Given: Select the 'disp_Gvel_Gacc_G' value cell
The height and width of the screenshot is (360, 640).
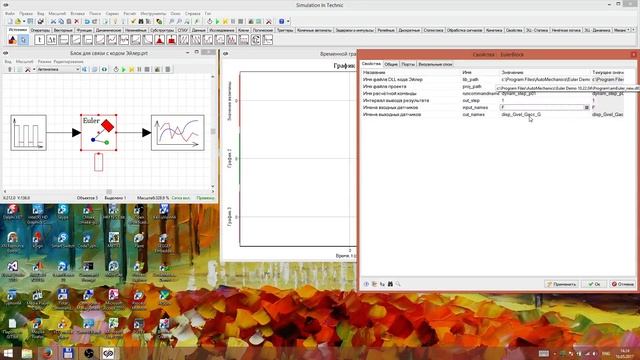Looking at the screenshot, I should pyautogui.click(x=545, y=115).
